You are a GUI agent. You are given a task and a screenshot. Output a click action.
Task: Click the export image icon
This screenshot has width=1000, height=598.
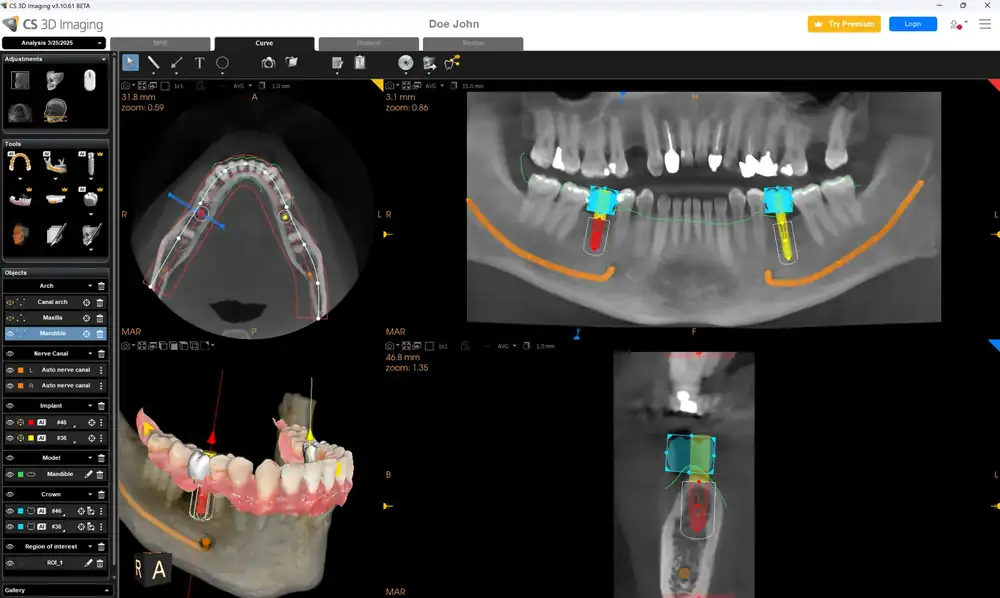[429, 63]
